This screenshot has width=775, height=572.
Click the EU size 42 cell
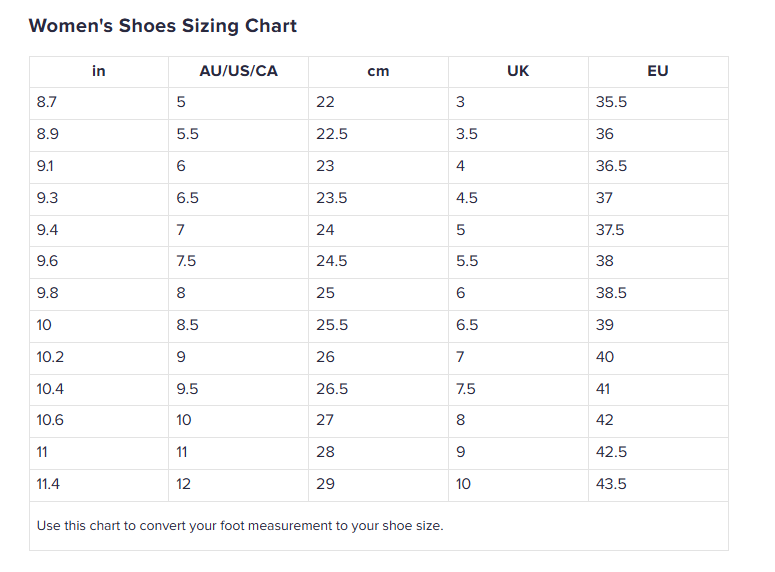click(605, 420)
